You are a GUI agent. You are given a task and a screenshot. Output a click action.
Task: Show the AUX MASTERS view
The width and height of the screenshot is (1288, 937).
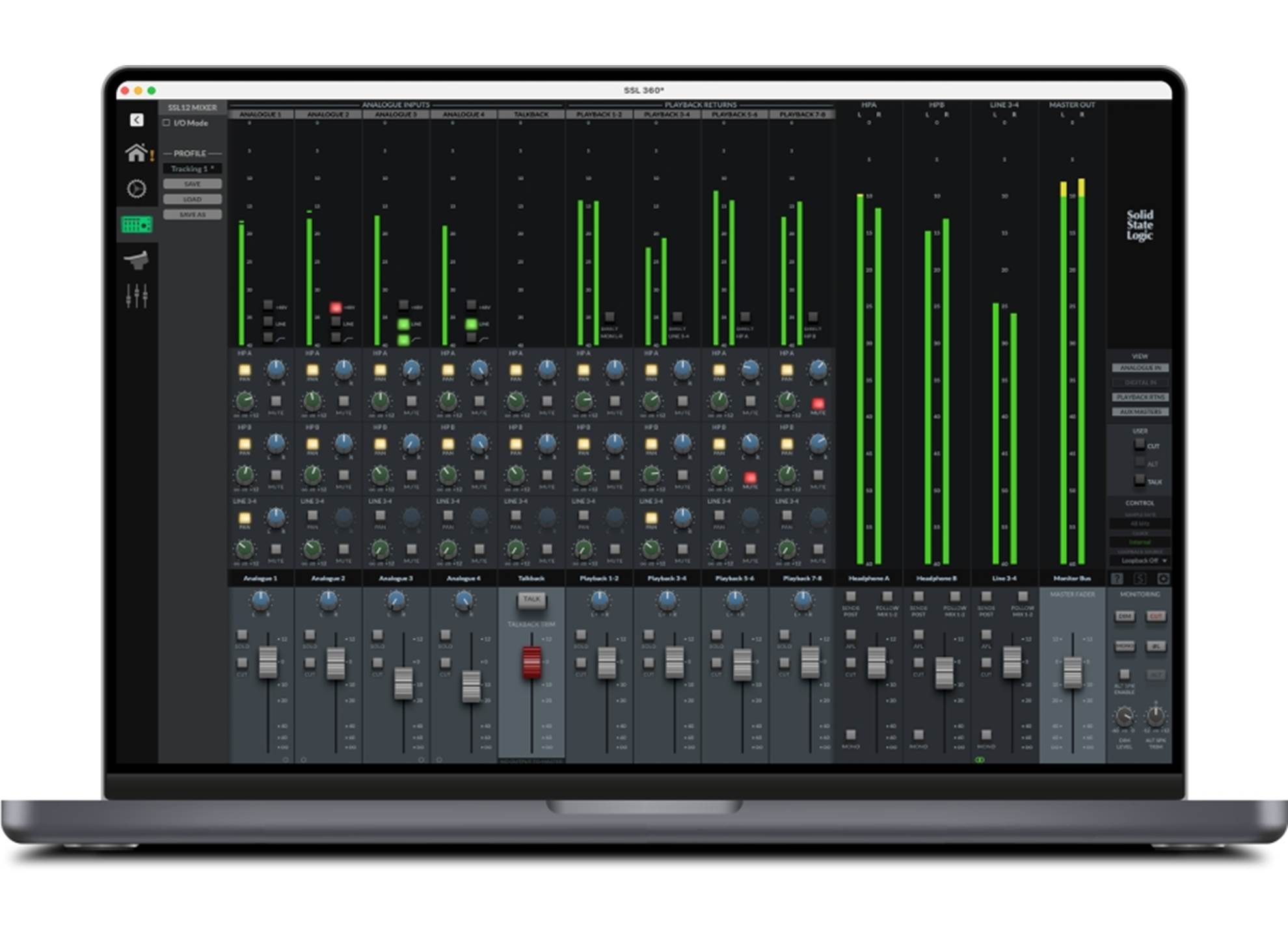click(x=1140, y=412)
